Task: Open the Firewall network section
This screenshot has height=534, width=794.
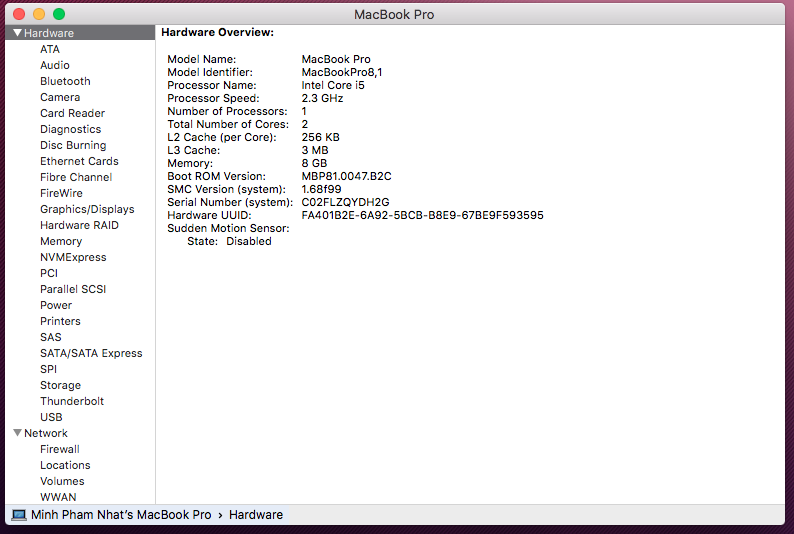Action: pos(60,449)
